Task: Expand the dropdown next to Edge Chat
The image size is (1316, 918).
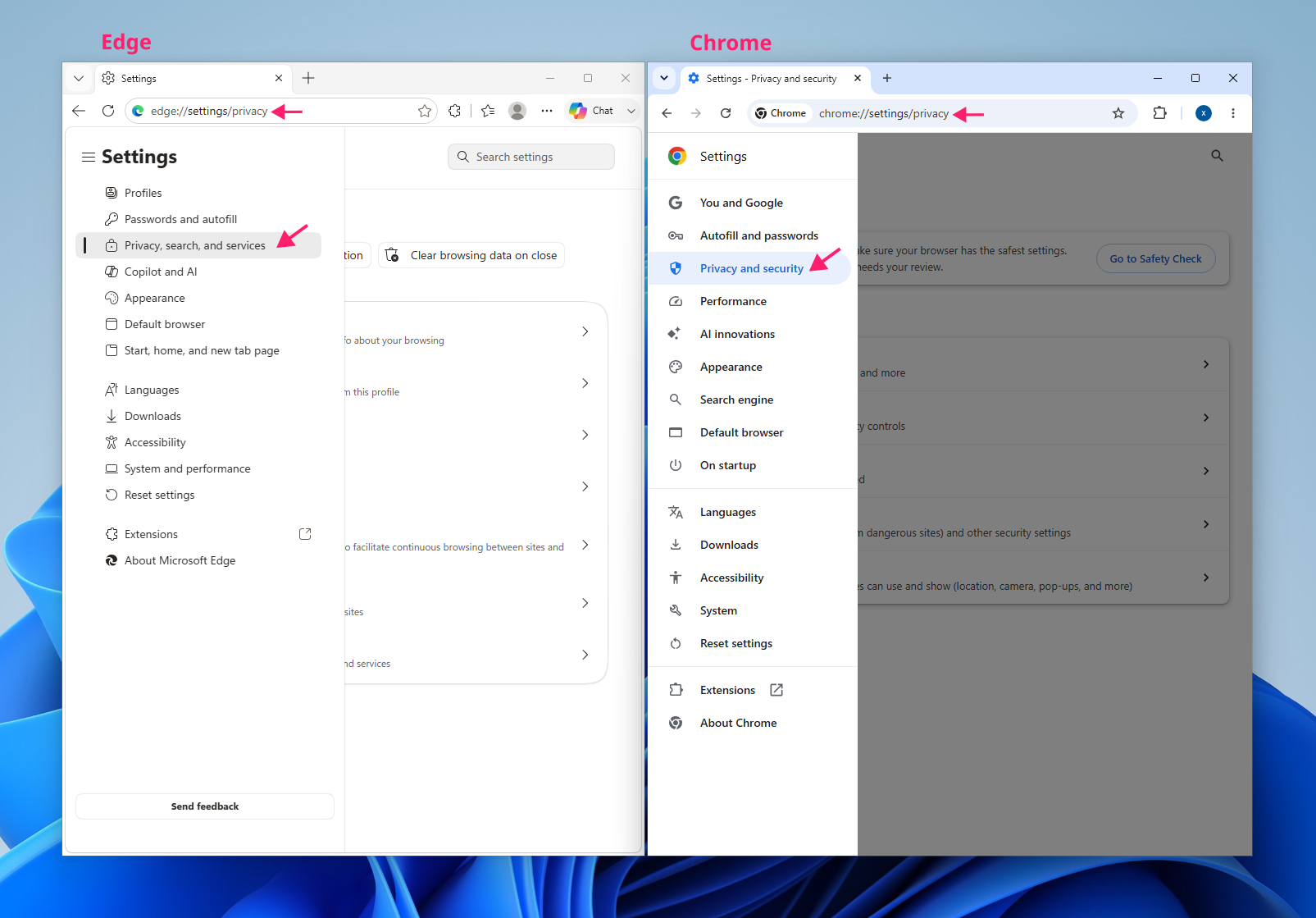Action: 631,111
